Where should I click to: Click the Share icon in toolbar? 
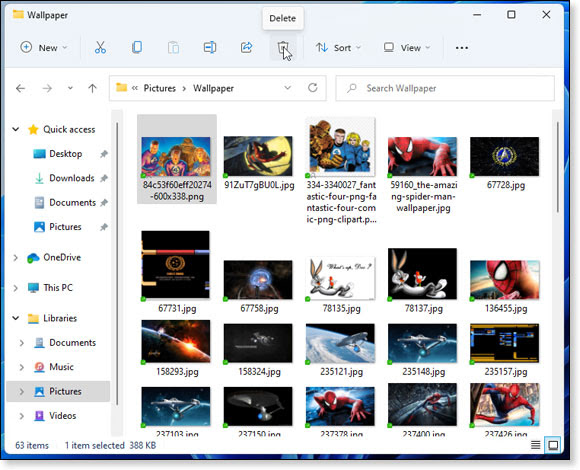246,47
